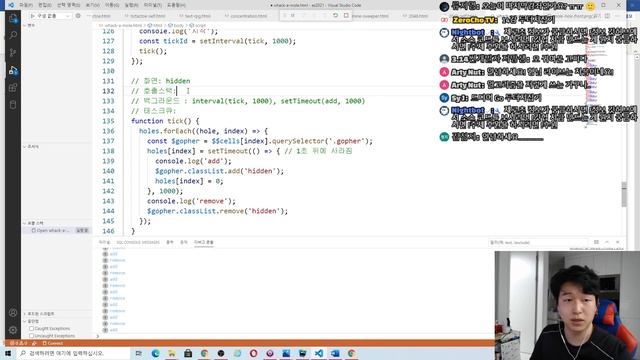Image resolution: width=640 pixels, height=360 pixels.
Task: Switch to Visual Studio Code in the taskbar
Action: click(319, 353)
